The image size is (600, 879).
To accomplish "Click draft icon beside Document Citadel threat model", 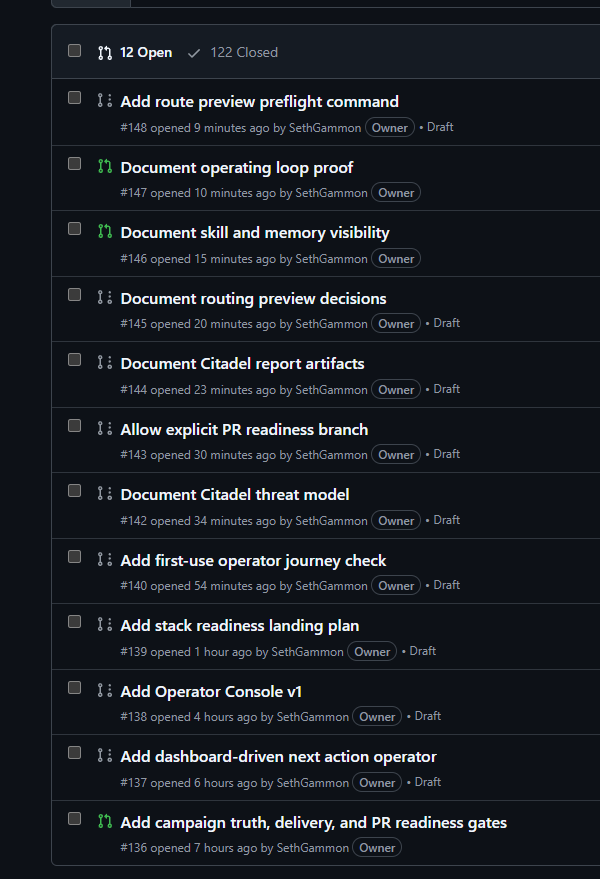I will coord(105,493).
